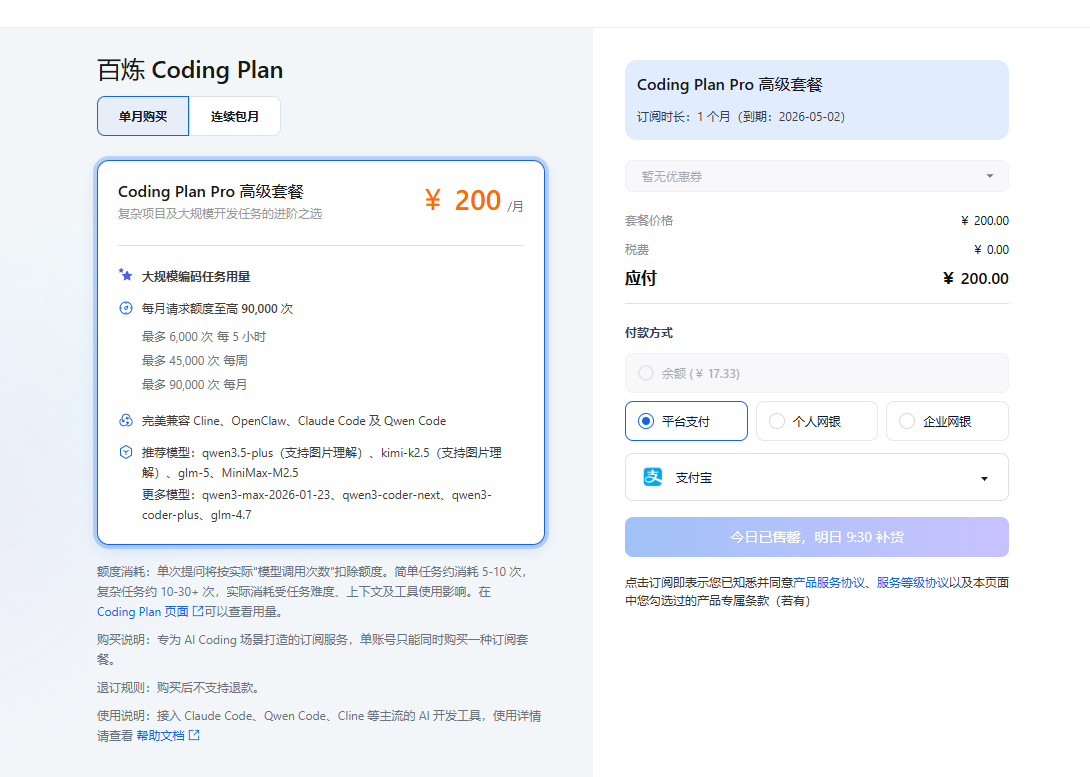
Task: Click the 订阅时长 expiry line
Action: pos(741,117)
